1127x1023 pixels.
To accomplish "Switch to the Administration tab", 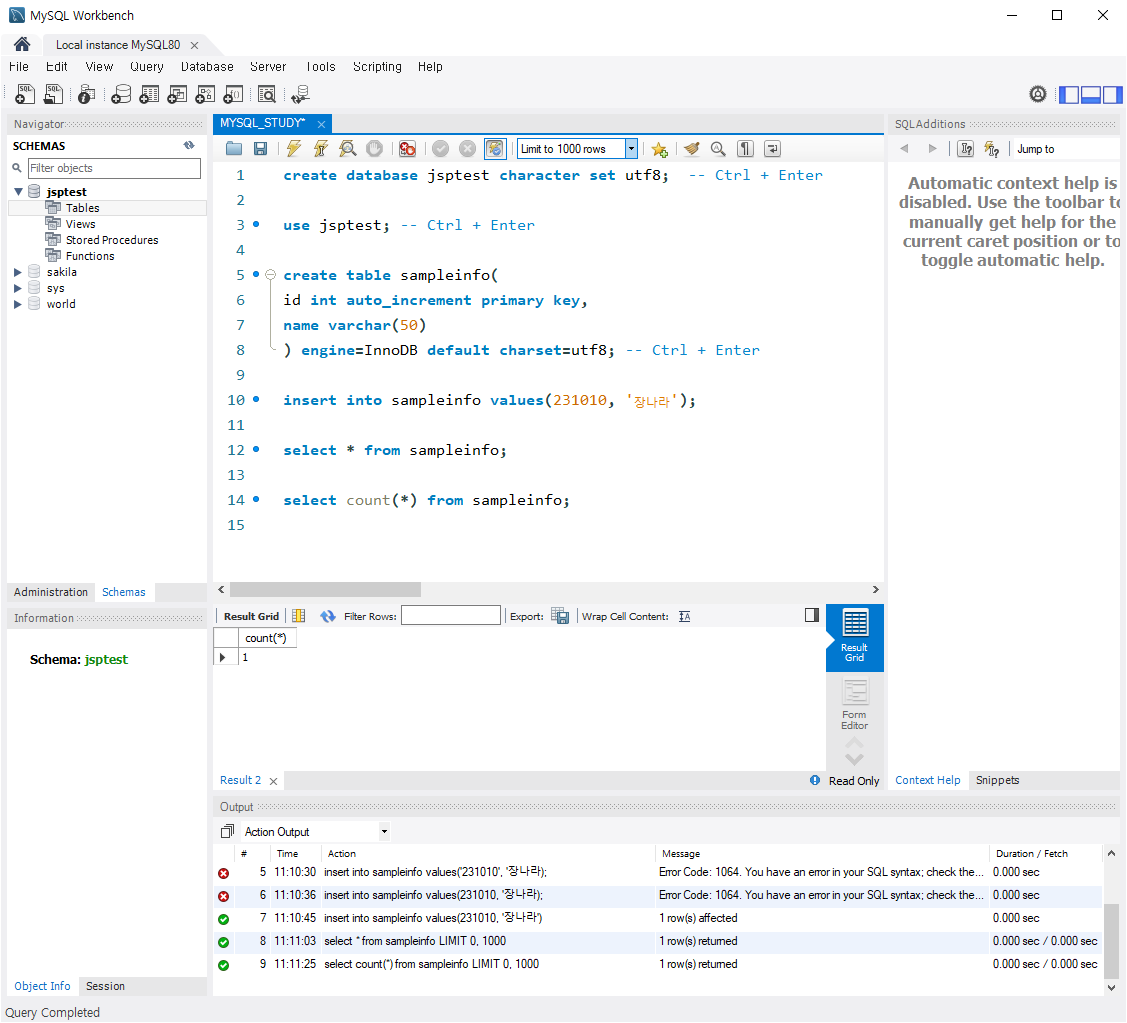I will coord(51,592).
